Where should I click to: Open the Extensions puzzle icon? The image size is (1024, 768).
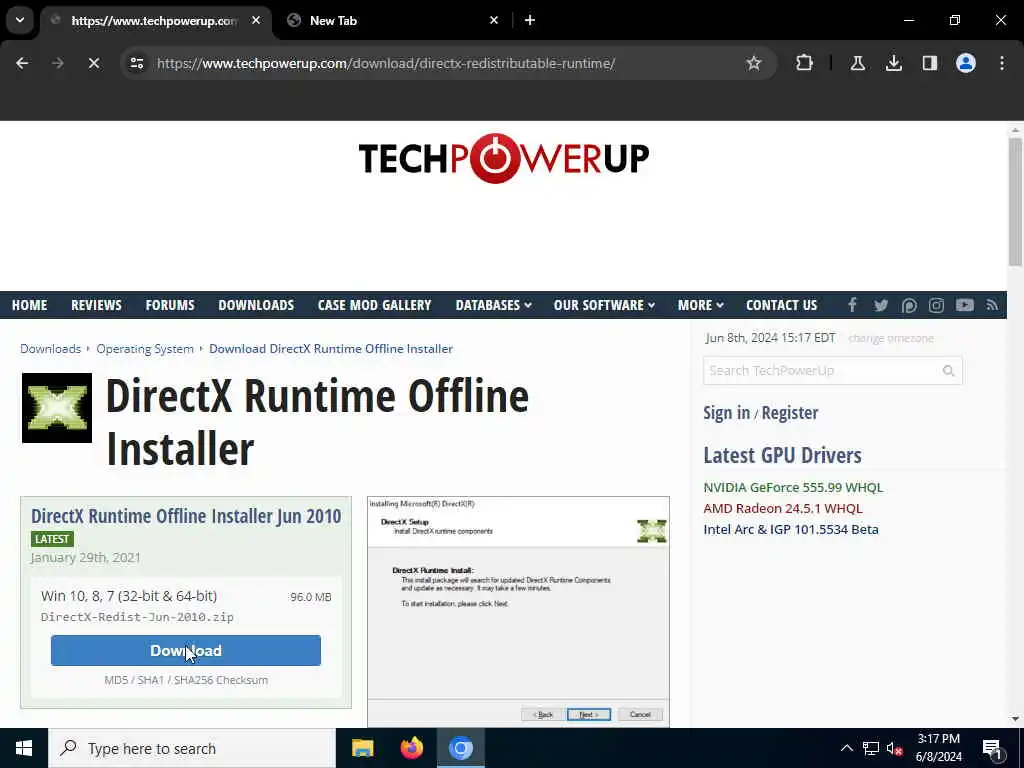click(805, 63)
